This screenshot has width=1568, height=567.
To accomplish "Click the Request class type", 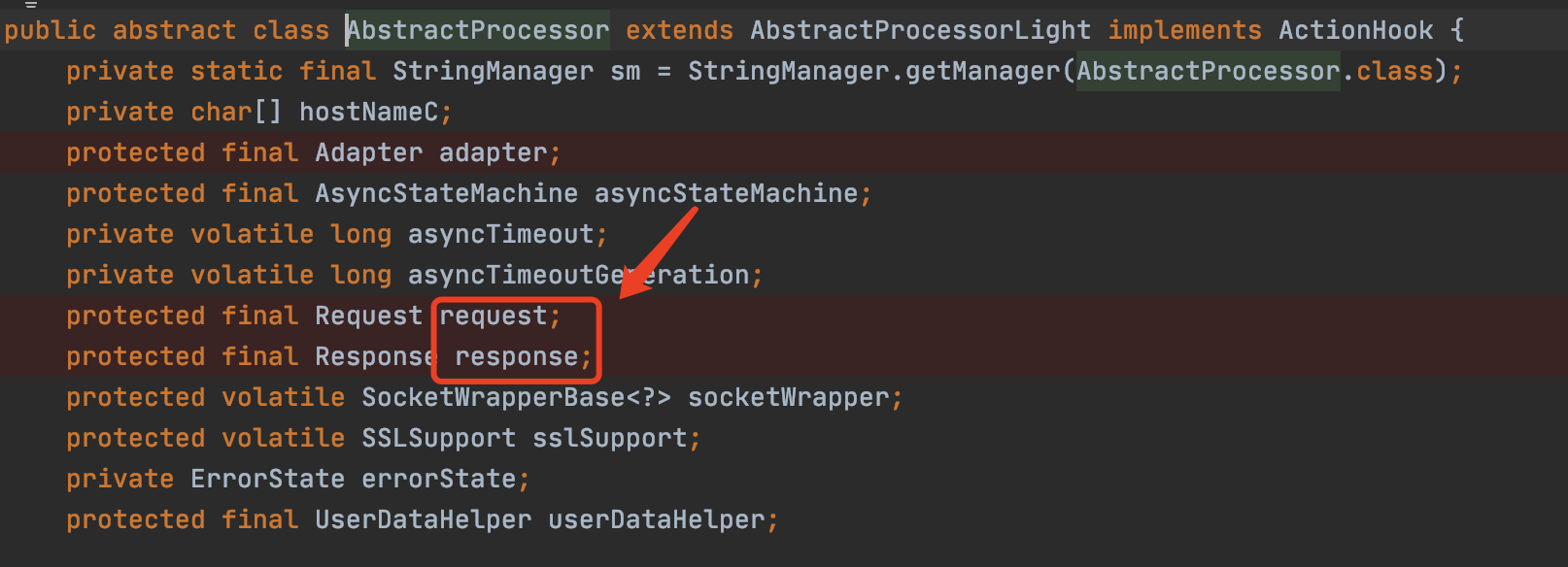I will coord(368,317).
